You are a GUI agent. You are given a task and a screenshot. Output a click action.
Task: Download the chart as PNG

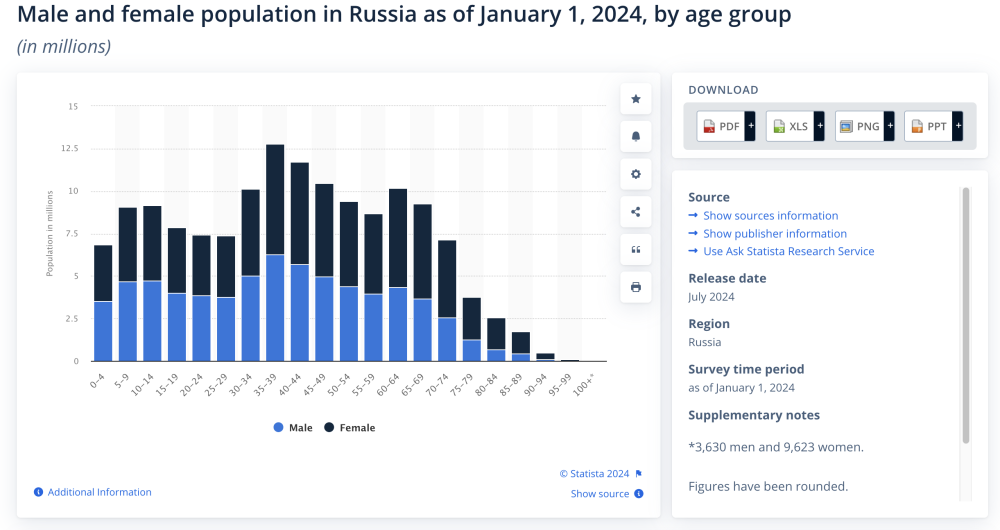coord(859,126)
